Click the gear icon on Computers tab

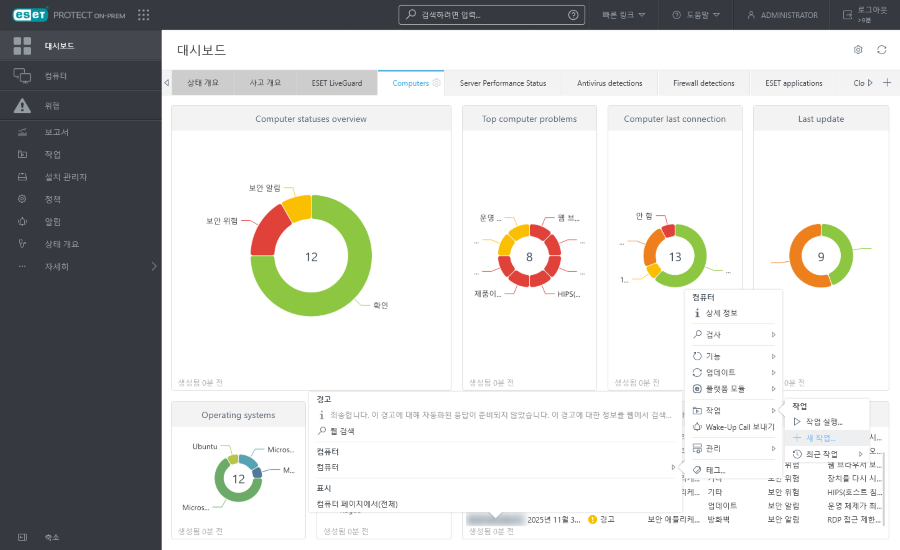point(436,83)
